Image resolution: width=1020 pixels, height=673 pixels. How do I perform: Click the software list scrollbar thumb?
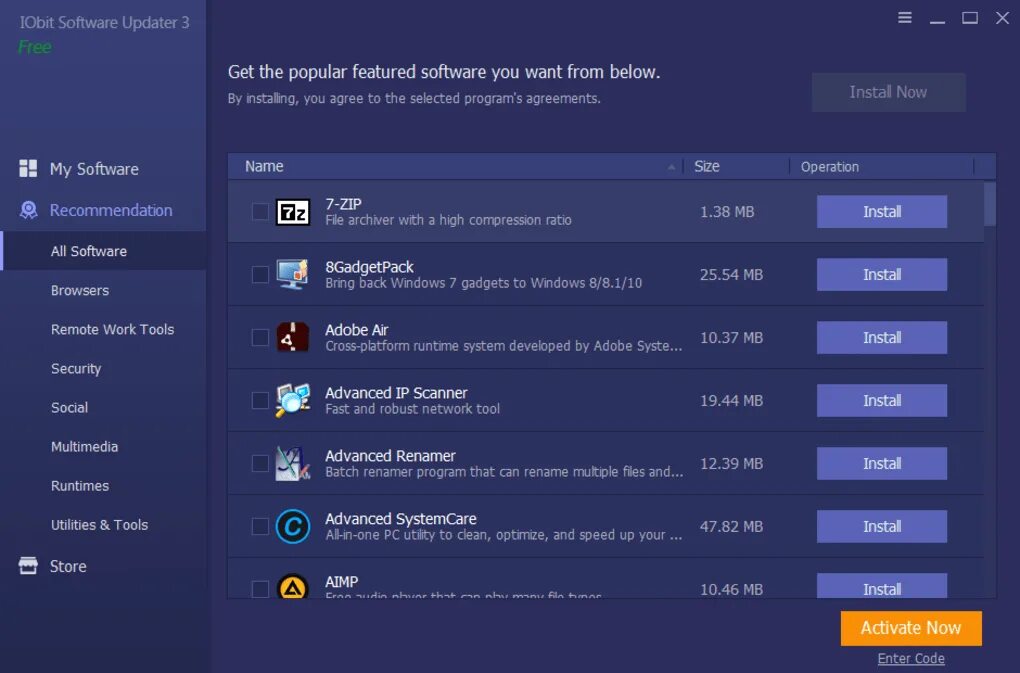tap(989, 204)
